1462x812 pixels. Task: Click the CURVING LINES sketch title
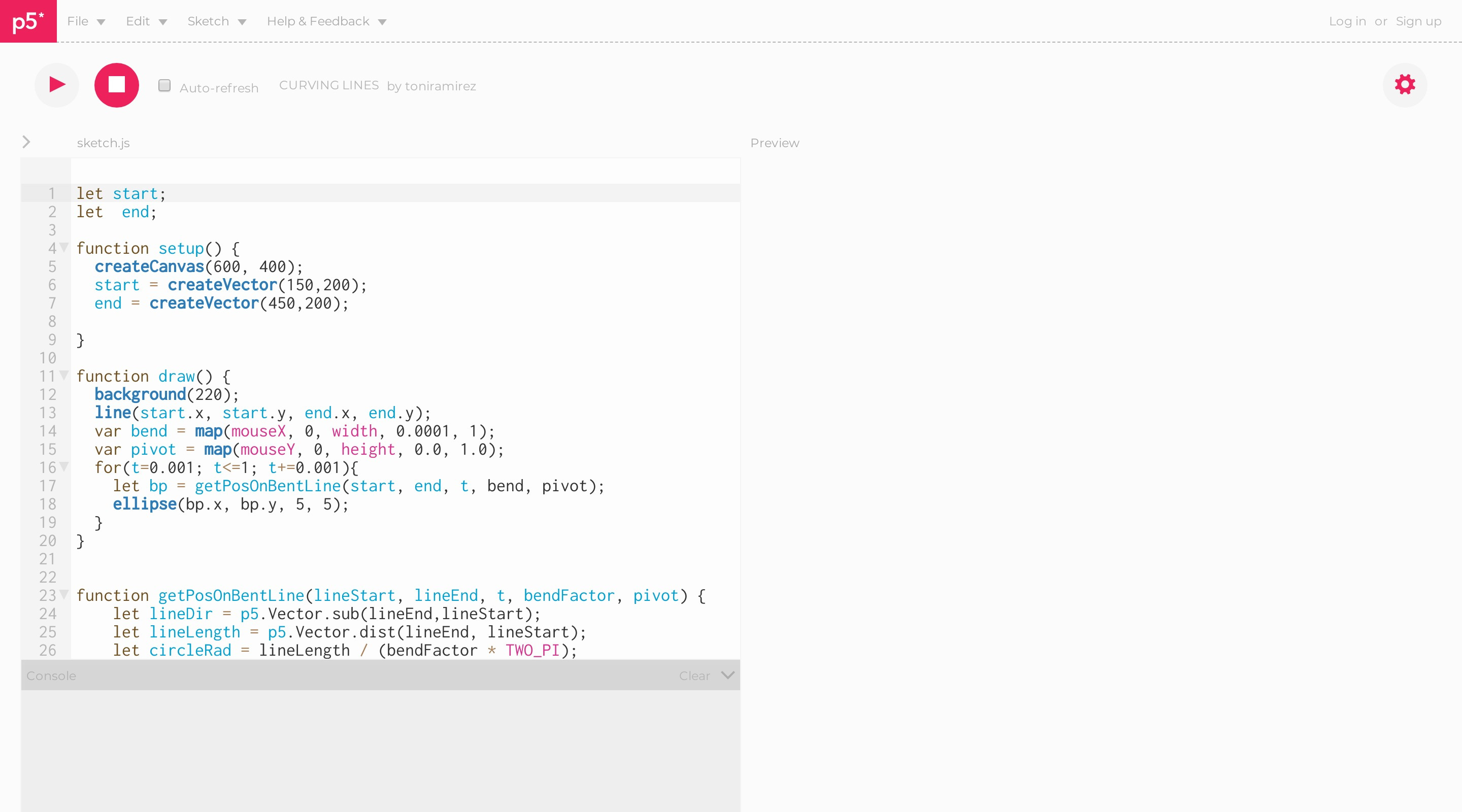328,85
